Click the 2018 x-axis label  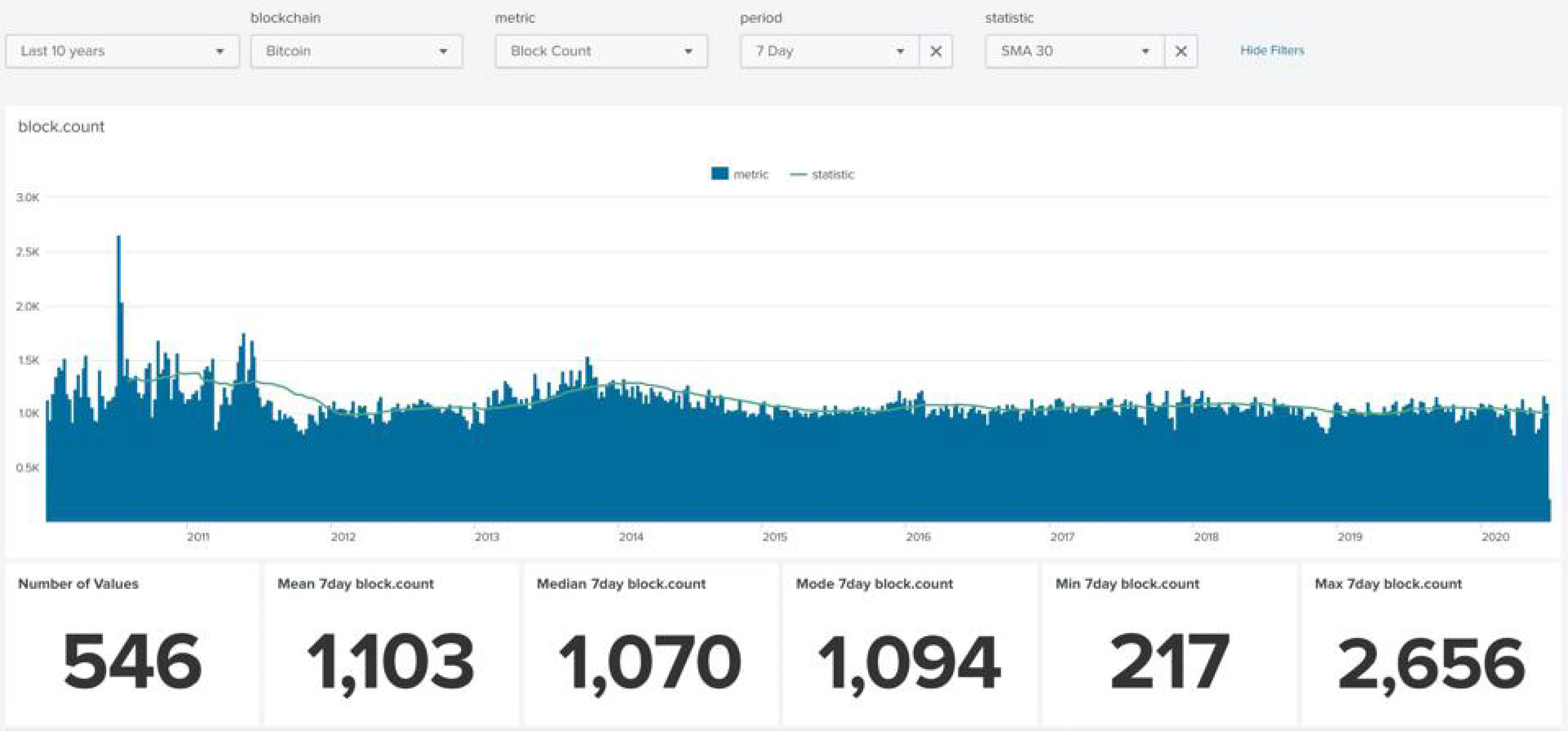pyautogui.click(x=1207, y=537)
